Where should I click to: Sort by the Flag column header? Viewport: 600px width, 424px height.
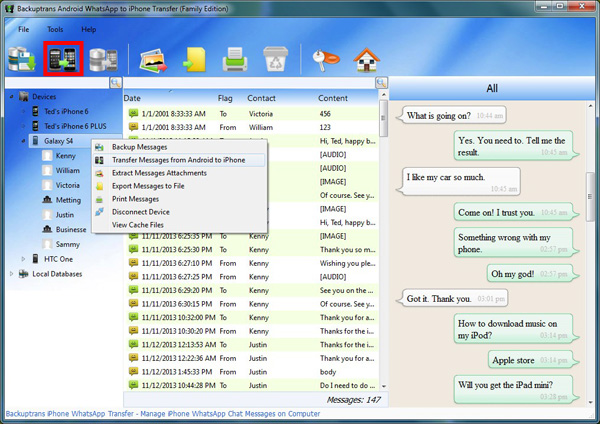[x=225, y=98]
